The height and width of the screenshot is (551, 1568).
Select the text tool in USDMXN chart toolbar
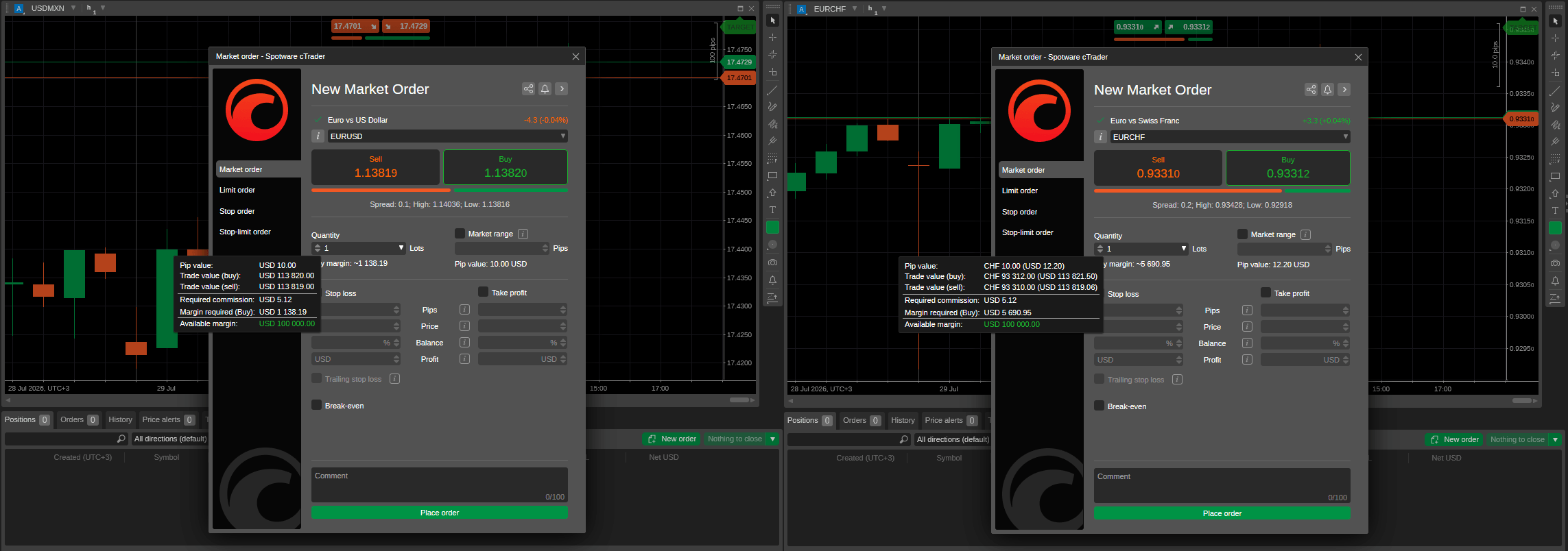tap(772, 210)
